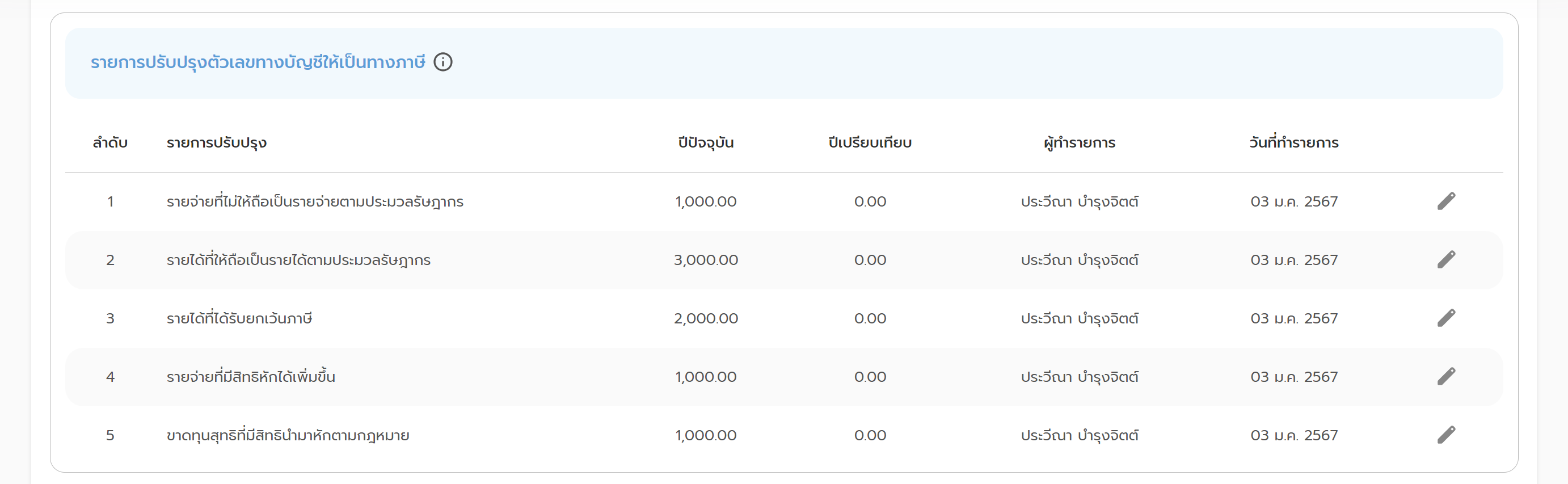Select row 4 item รายจ่ายที่มีสิทธิหักได้เพิ่มขึ้น
Image resolution: width=1568 pixels, height=484 pixels.
click(251, 377)
